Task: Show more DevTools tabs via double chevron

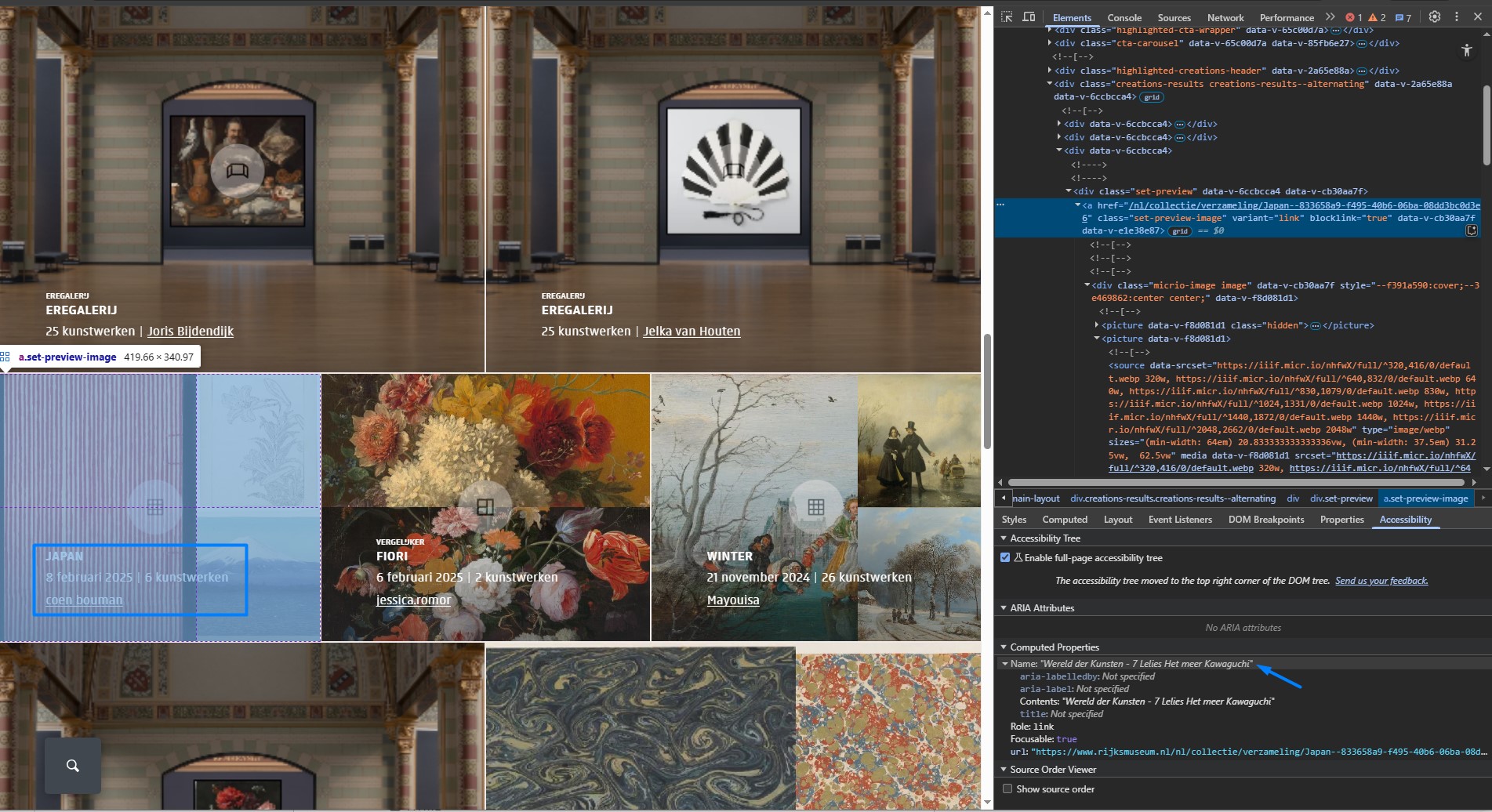Action: pos(1330,16)
